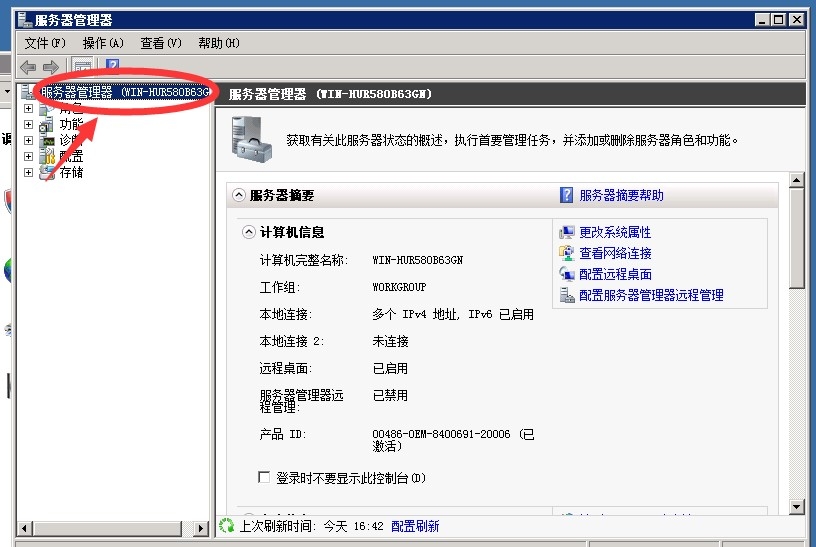Click the 配置 node icon in tree
Viewport: 816px width, 547px height.
click(x=46, y=156)
